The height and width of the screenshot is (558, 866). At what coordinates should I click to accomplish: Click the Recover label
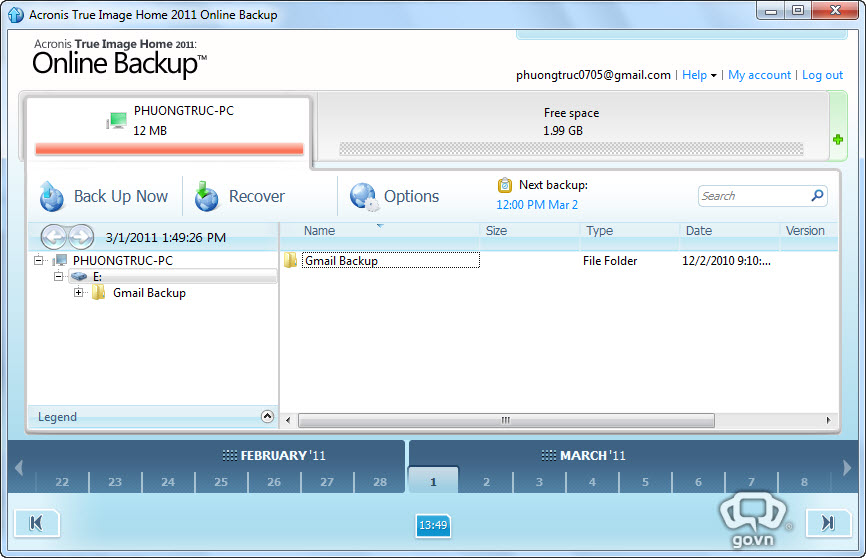tap(257, 196)
